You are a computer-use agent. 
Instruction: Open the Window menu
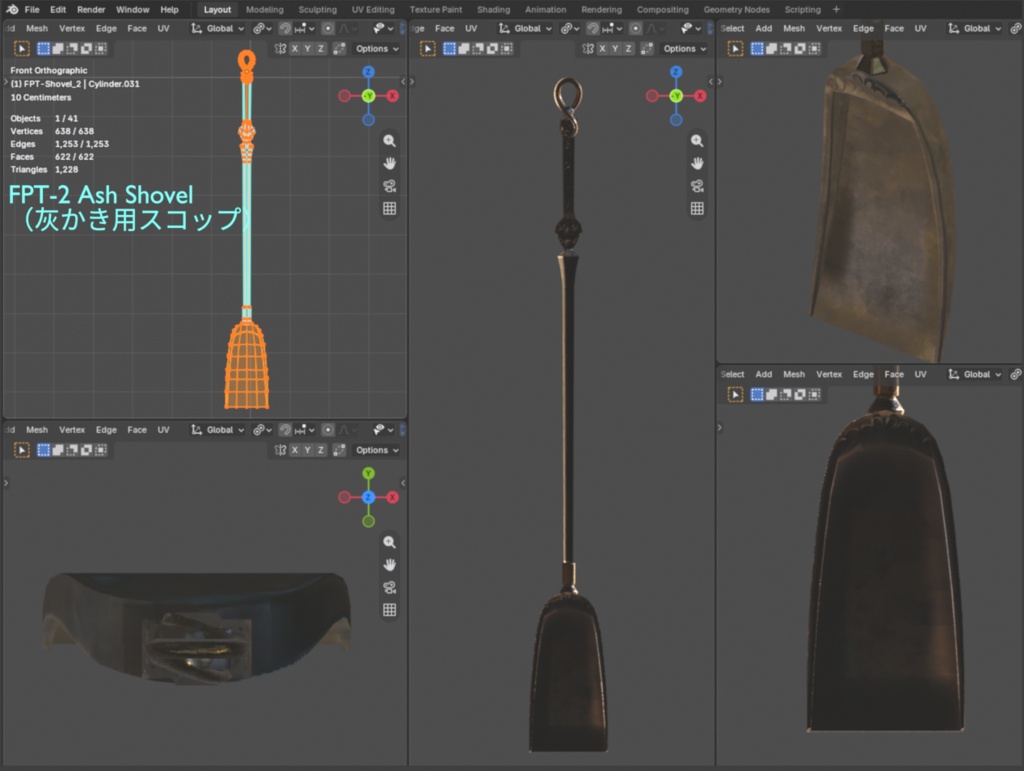(x=133, y=10)
